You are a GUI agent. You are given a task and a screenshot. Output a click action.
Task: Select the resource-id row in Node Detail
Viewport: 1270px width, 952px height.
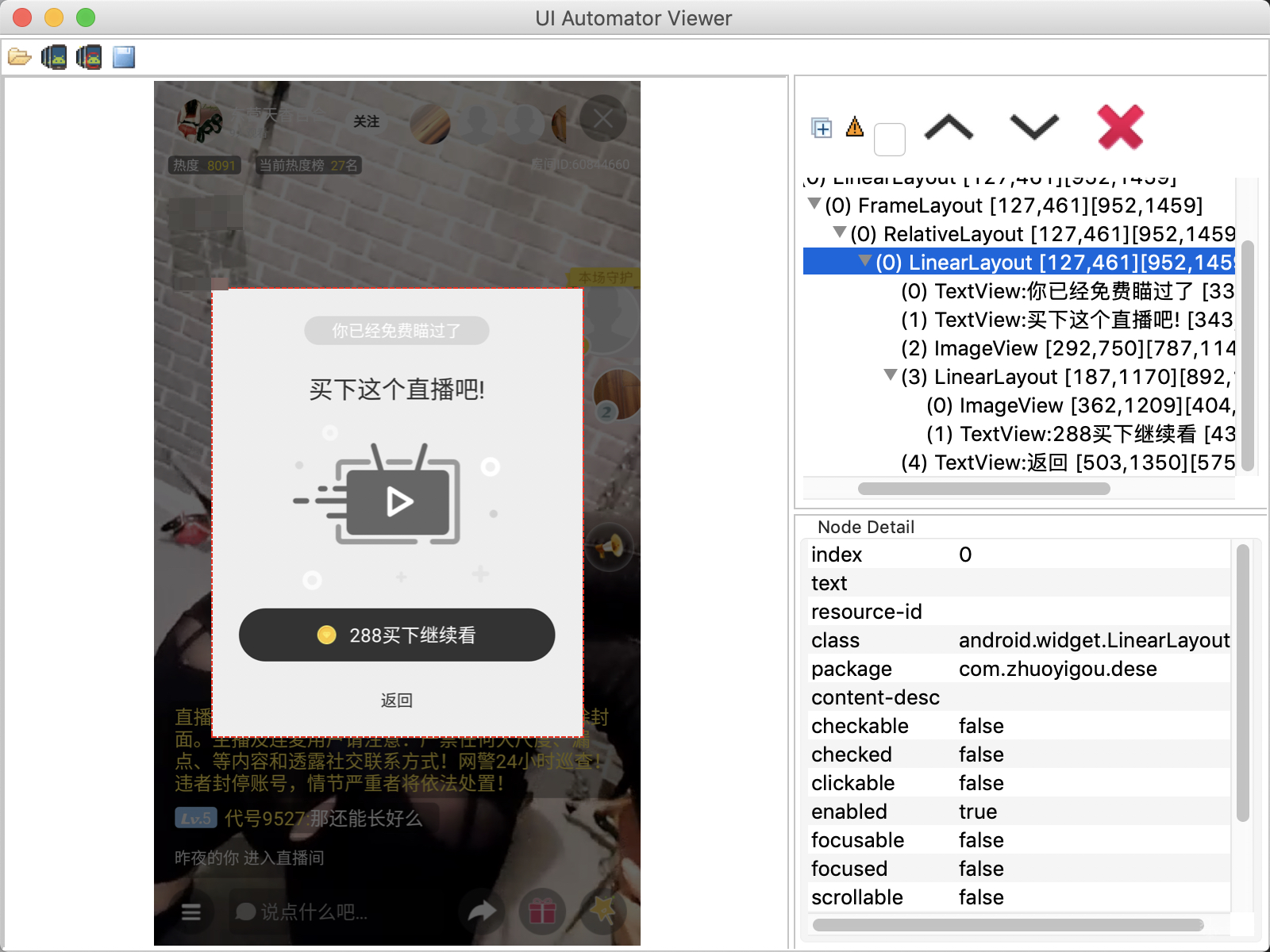coord(1019,612)
